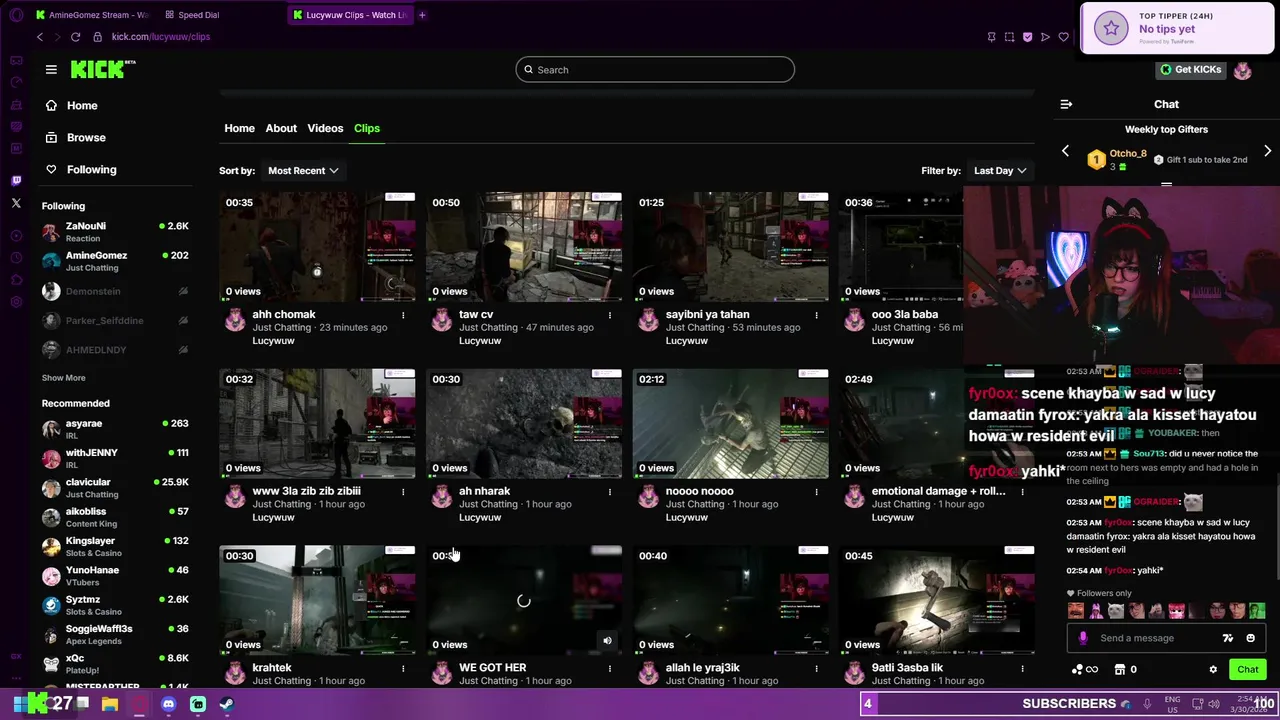Go back in the browser
1280x720 pixels.
(x=40, y=37)
